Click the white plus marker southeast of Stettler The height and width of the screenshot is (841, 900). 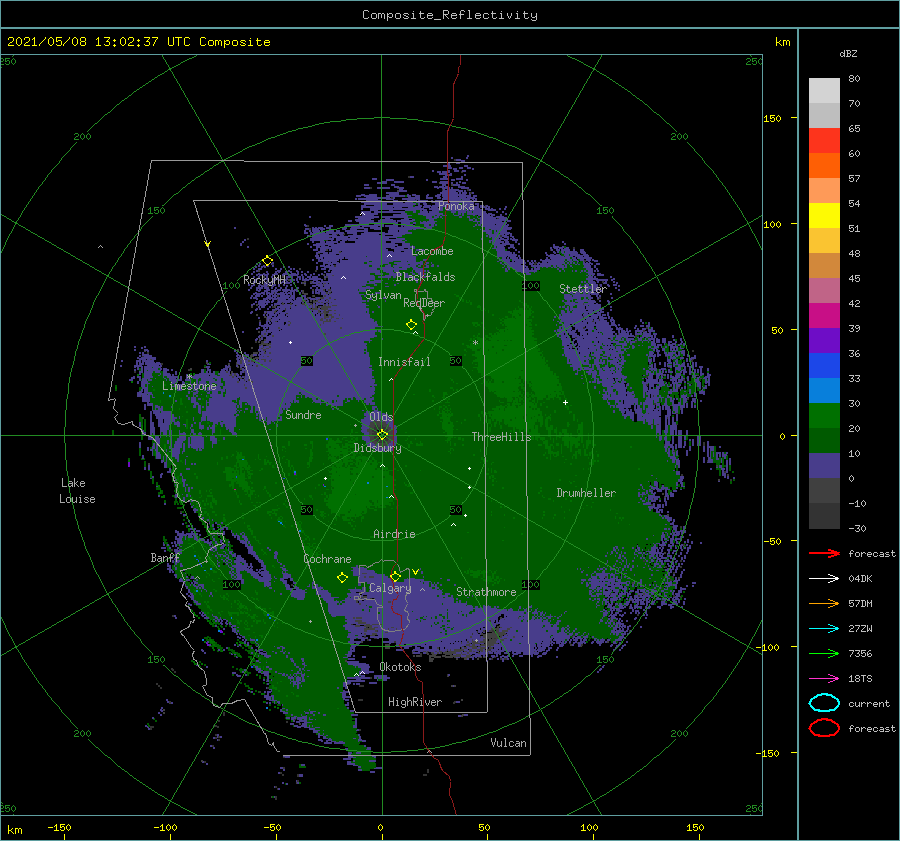tap(565, 402)
